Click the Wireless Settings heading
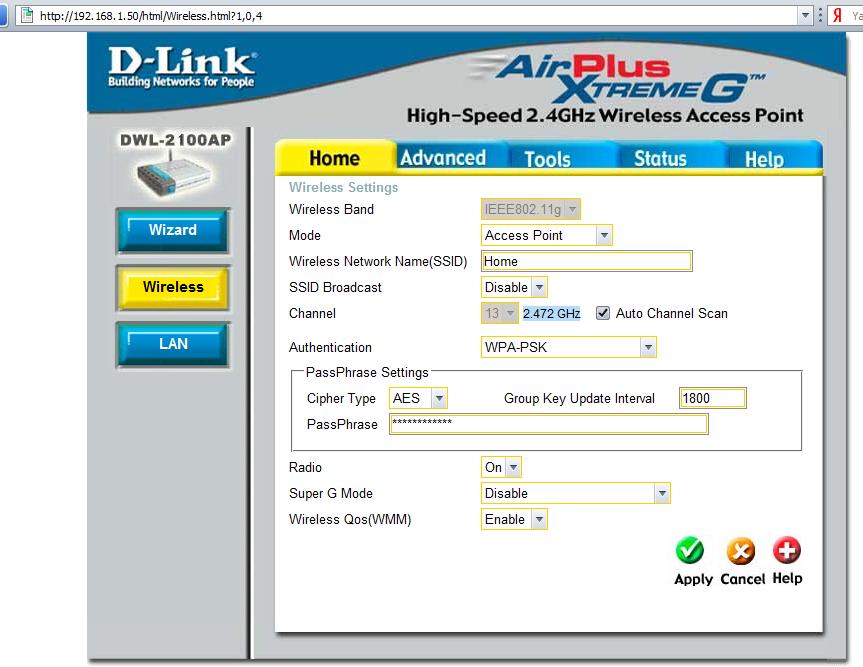 (x=343, y=187)
